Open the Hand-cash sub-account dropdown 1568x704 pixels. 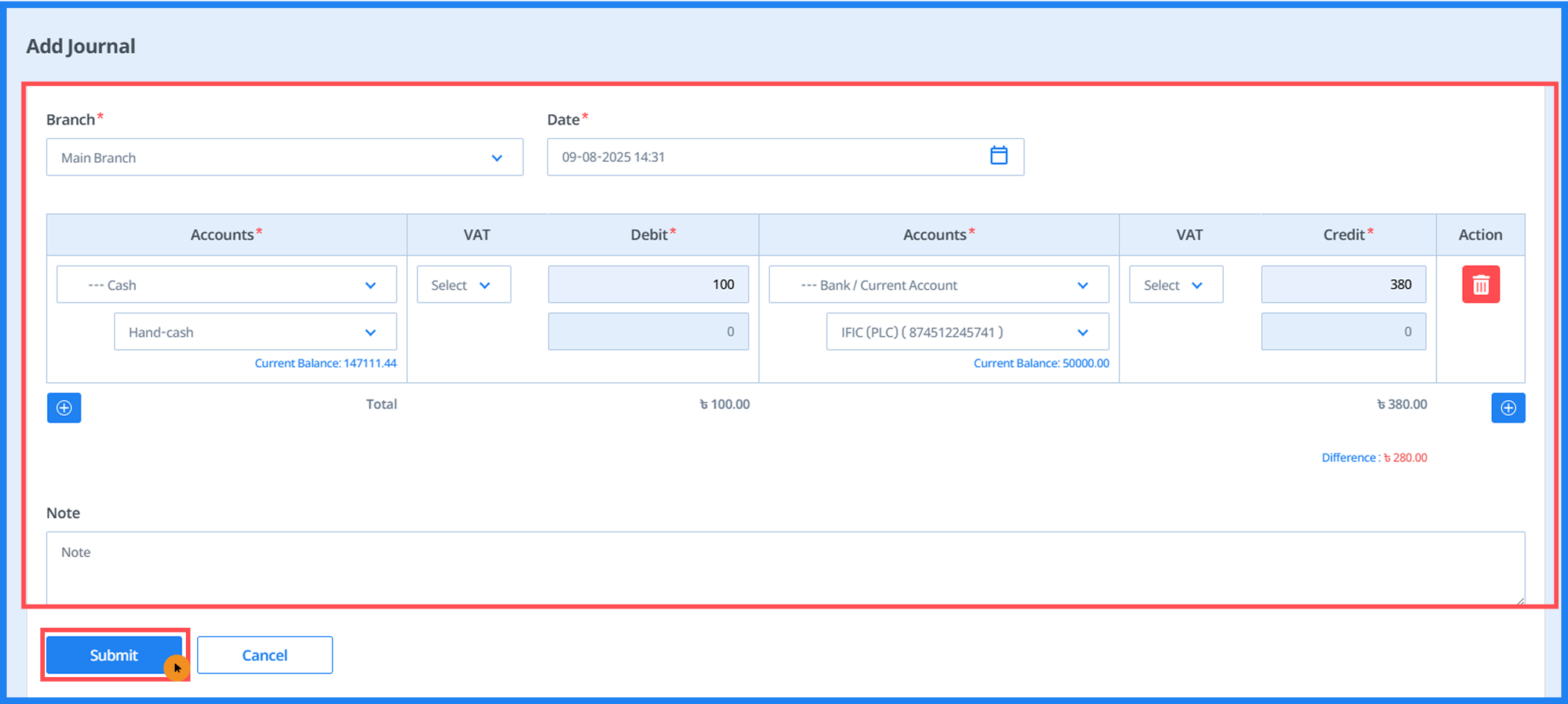tap(255, 332)
